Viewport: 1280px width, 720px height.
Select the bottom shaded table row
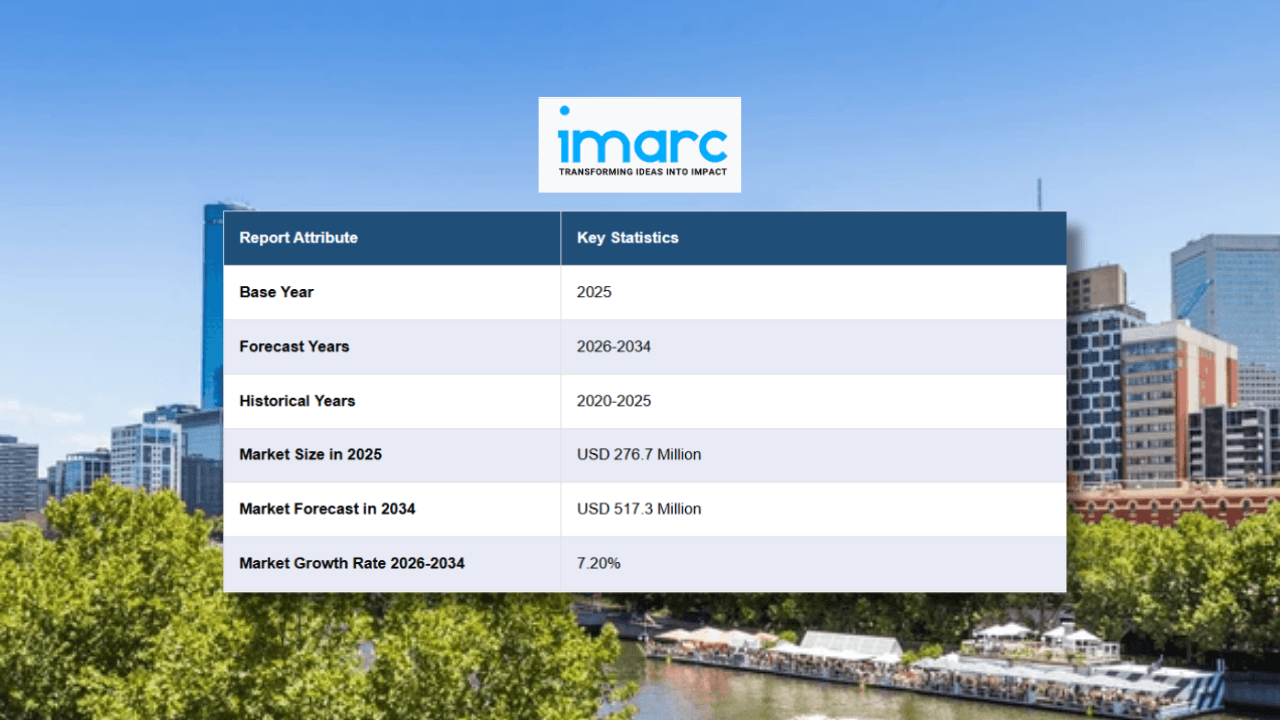pyautogui.click(x=645, y=563)
